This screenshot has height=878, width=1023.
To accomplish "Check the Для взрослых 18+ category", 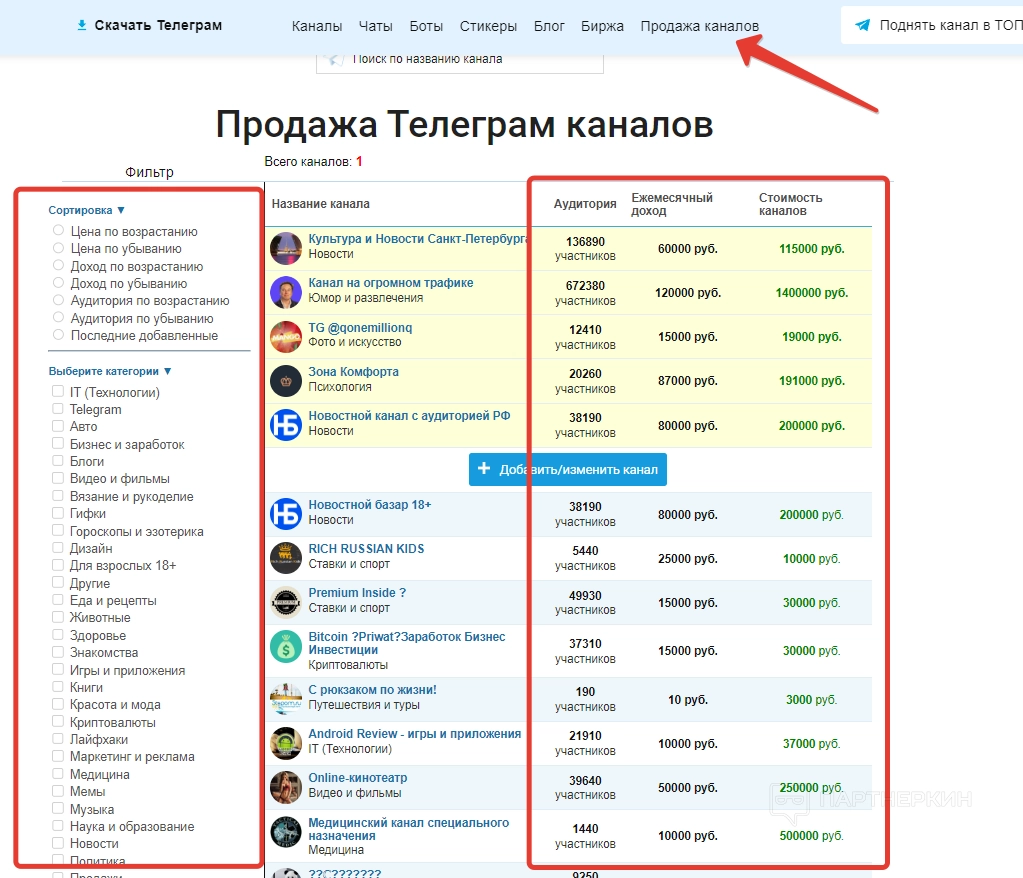I will coord(57,564).
